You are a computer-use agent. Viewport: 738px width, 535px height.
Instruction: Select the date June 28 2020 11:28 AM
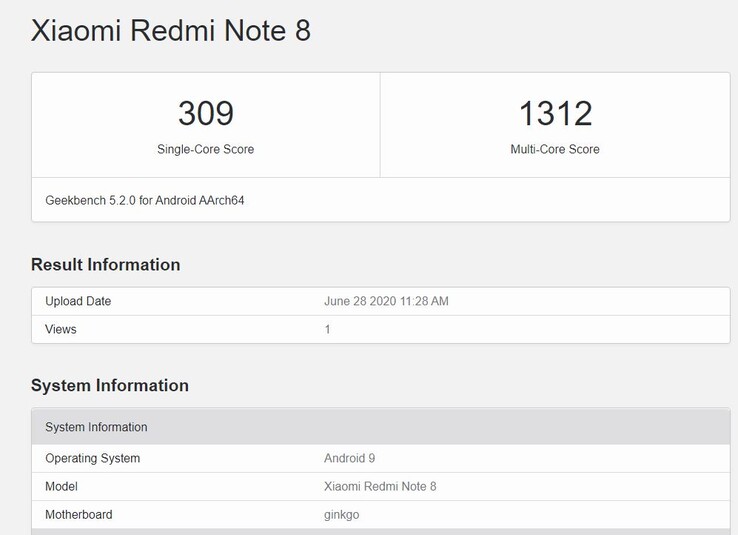pyautogui.click(x=386, y=301)
